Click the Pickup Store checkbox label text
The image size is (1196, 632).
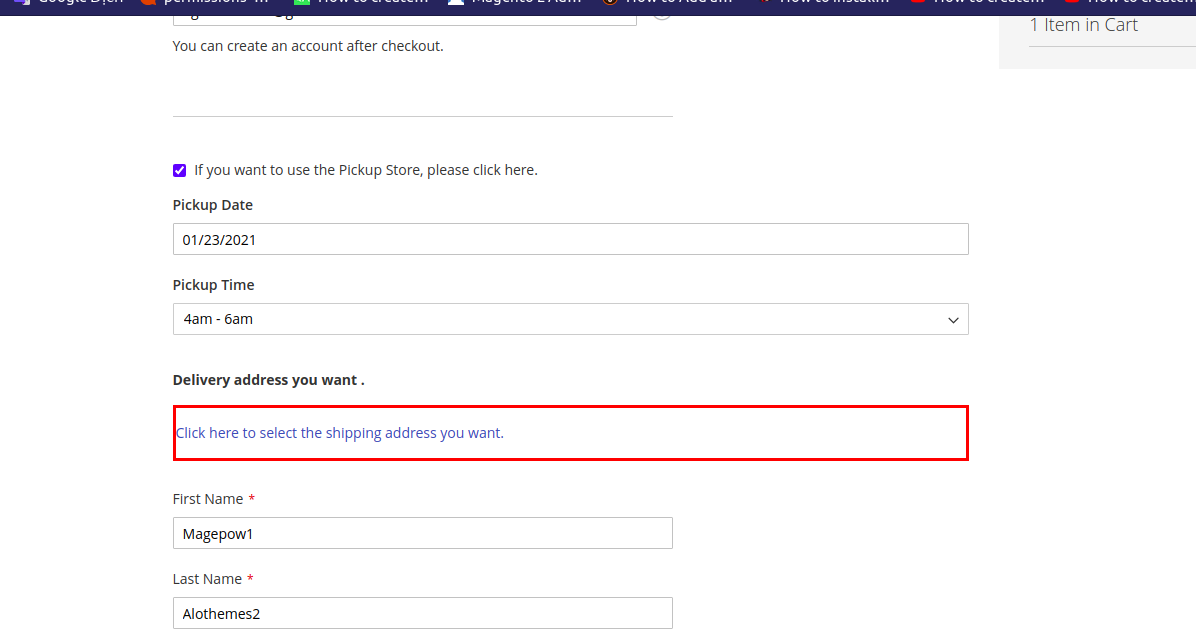(365, 170)
